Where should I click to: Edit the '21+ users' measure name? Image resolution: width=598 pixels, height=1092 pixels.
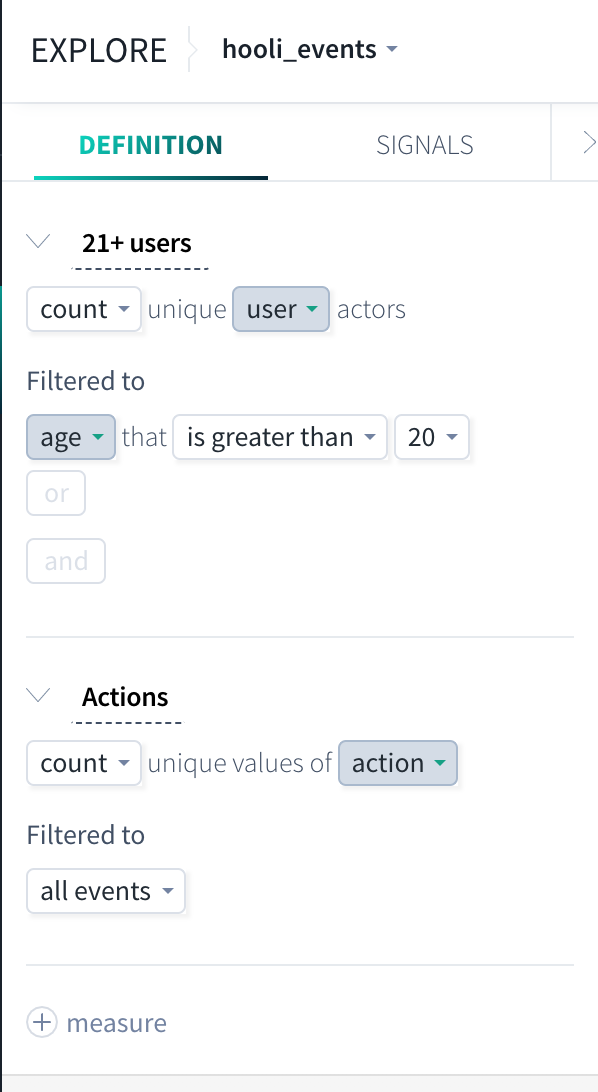point(137,243)
